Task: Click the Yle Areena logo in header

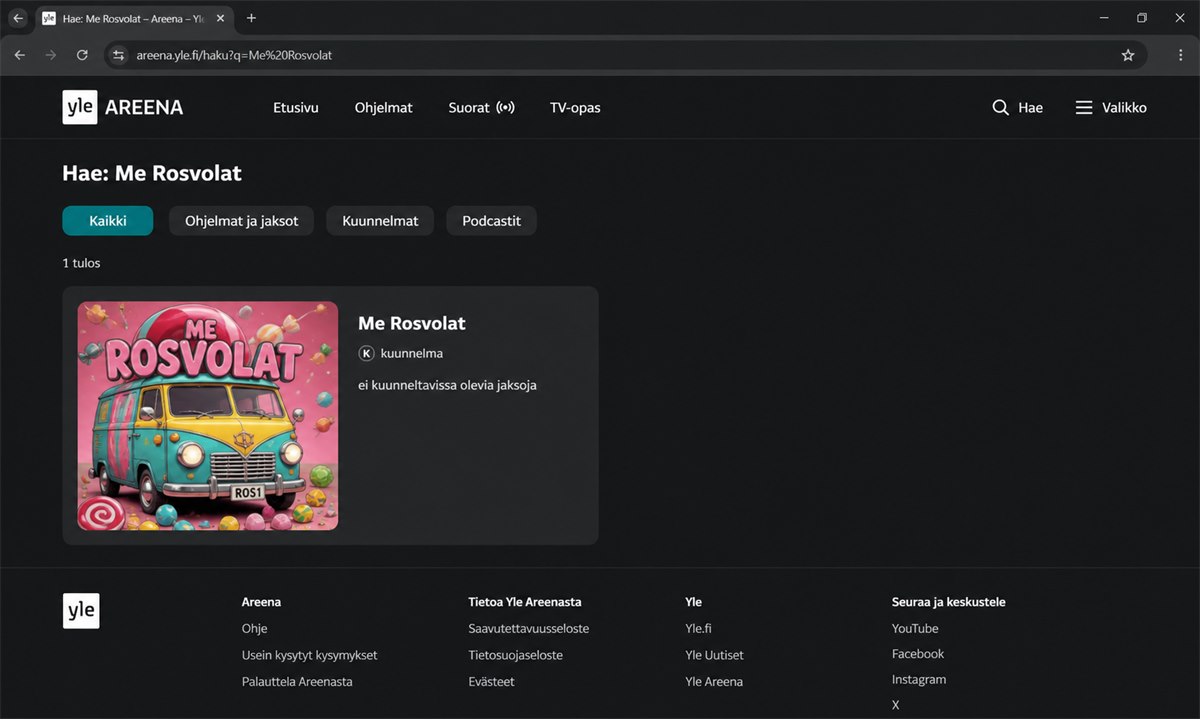Action: tap(123, 107)
